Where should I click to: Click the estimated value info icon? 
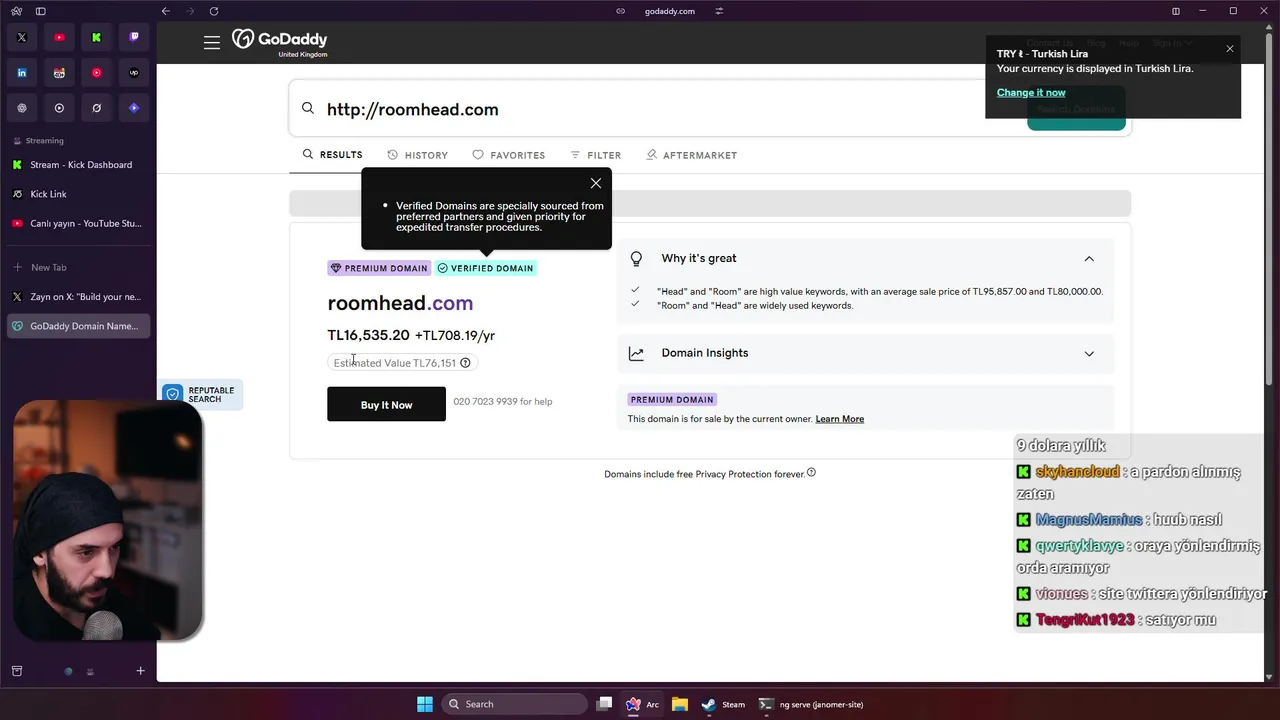pos(465,363)
